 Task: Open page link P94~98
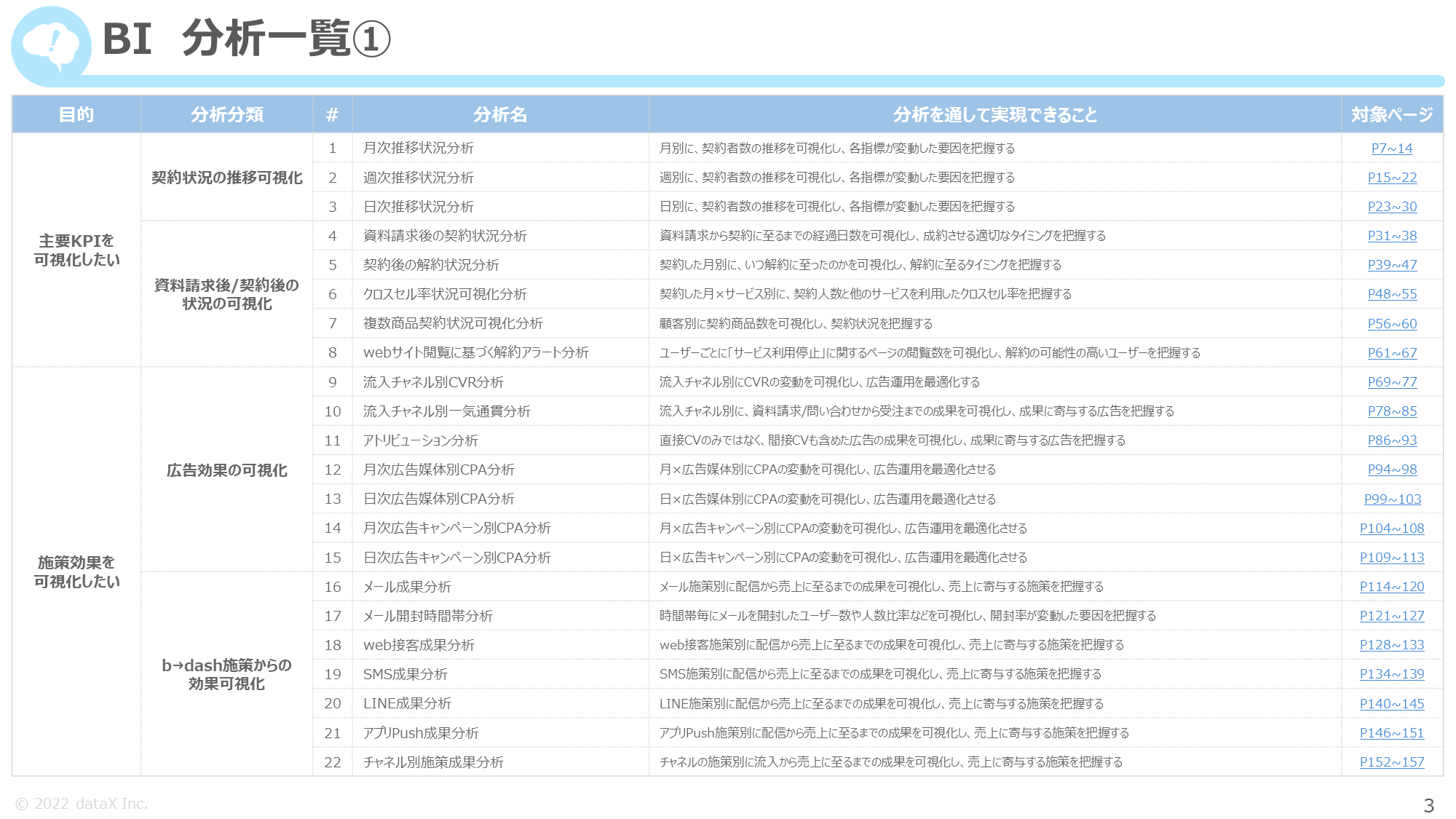[x=1392, y=470]
